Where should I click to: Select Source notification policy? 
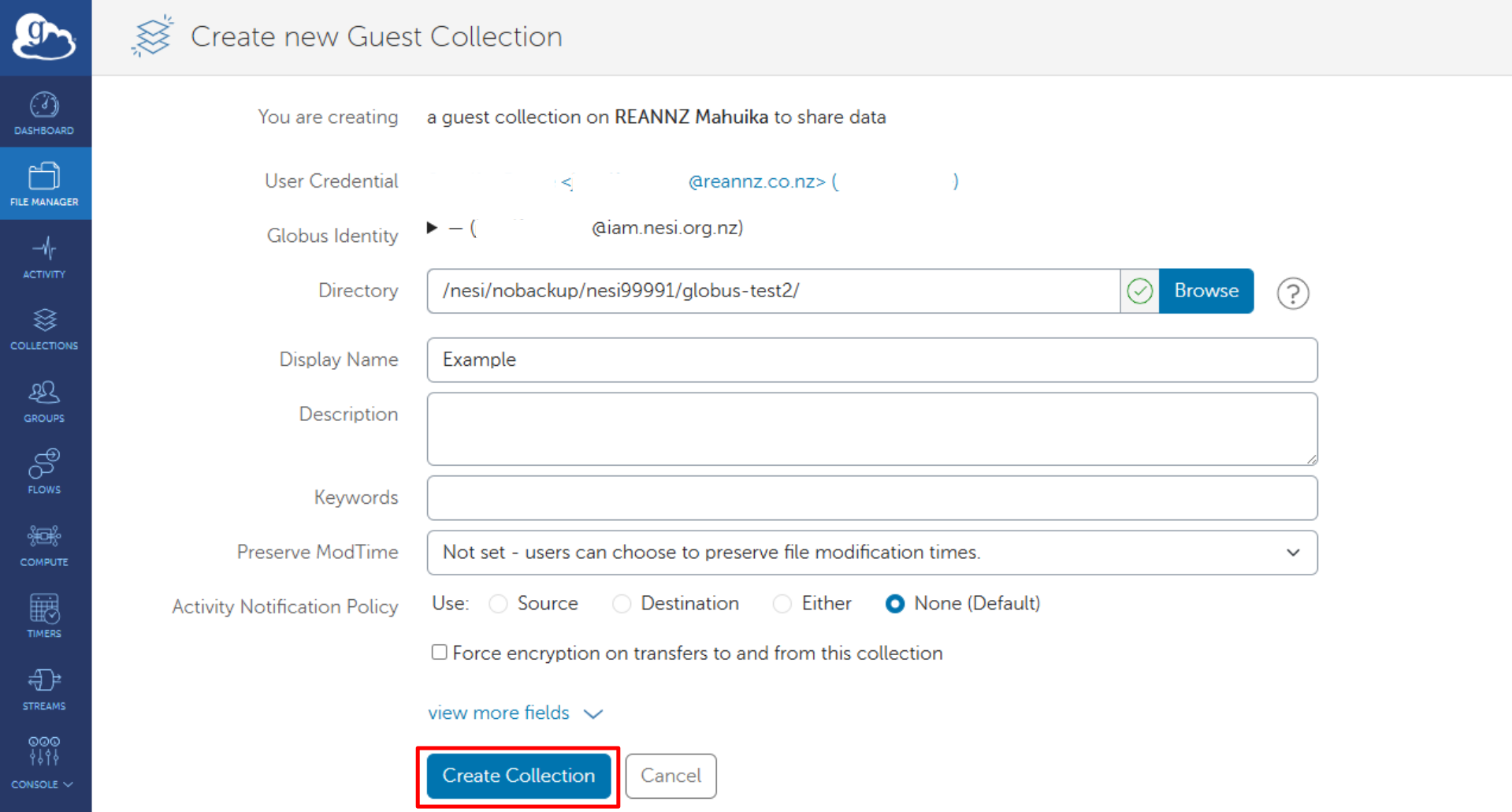[498, 604]
